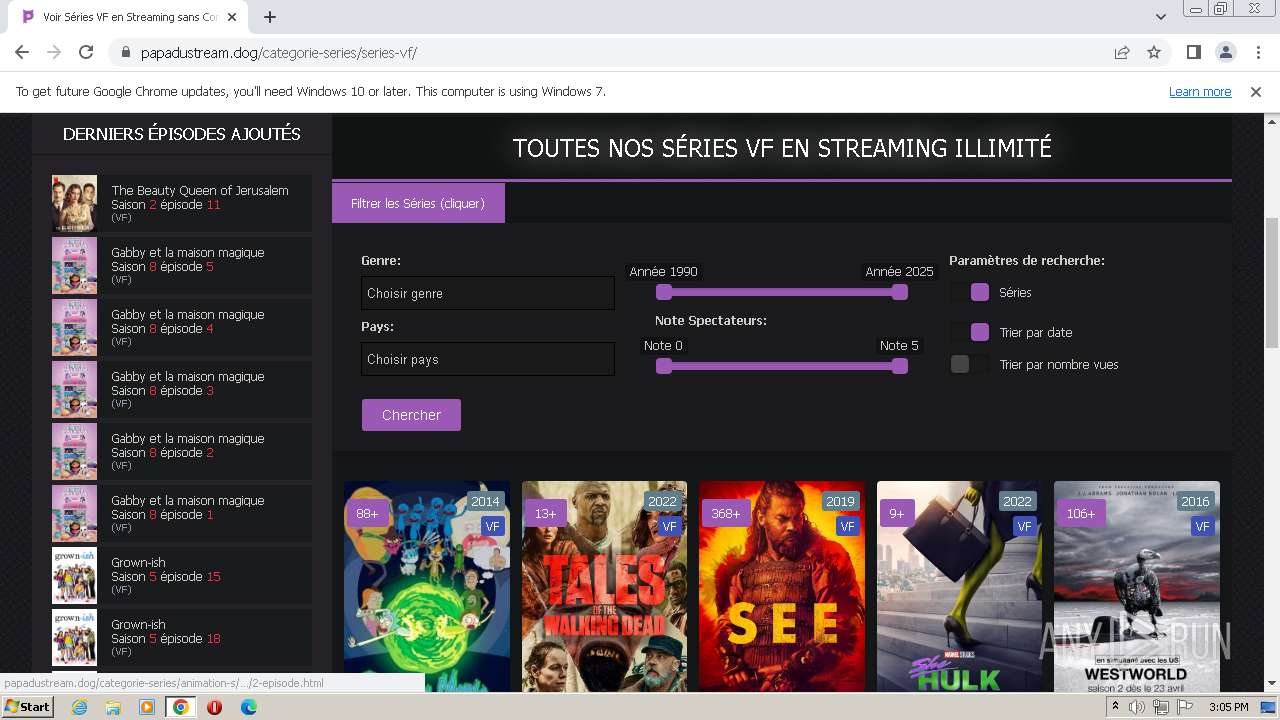
Task: Open Gabby et la maison magique episode 1
Action: click(x=182, y=514)
